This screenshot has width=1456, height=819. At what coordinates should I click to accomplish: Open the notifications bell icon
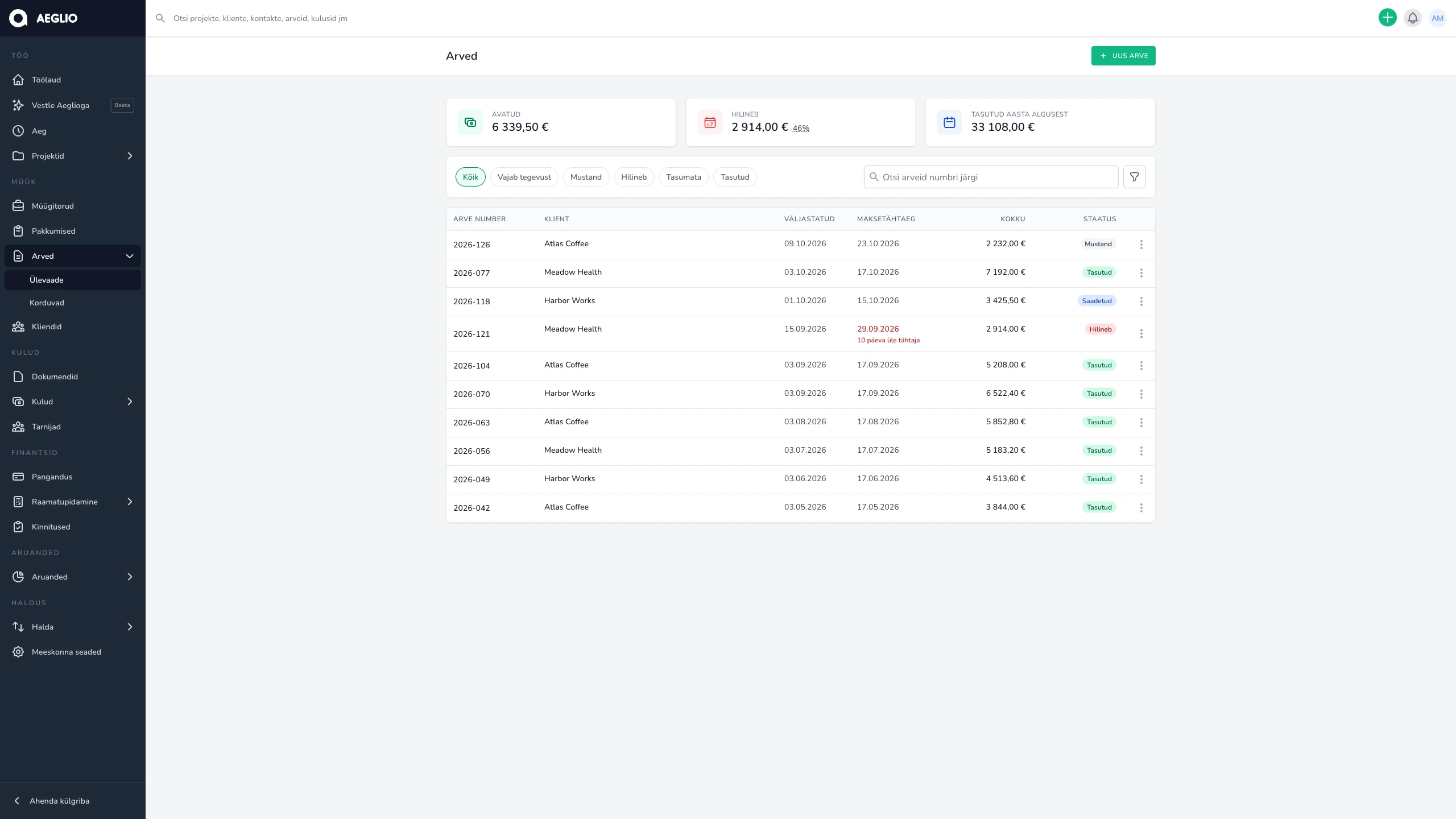pyautogui.click(x=1412, y=18)
